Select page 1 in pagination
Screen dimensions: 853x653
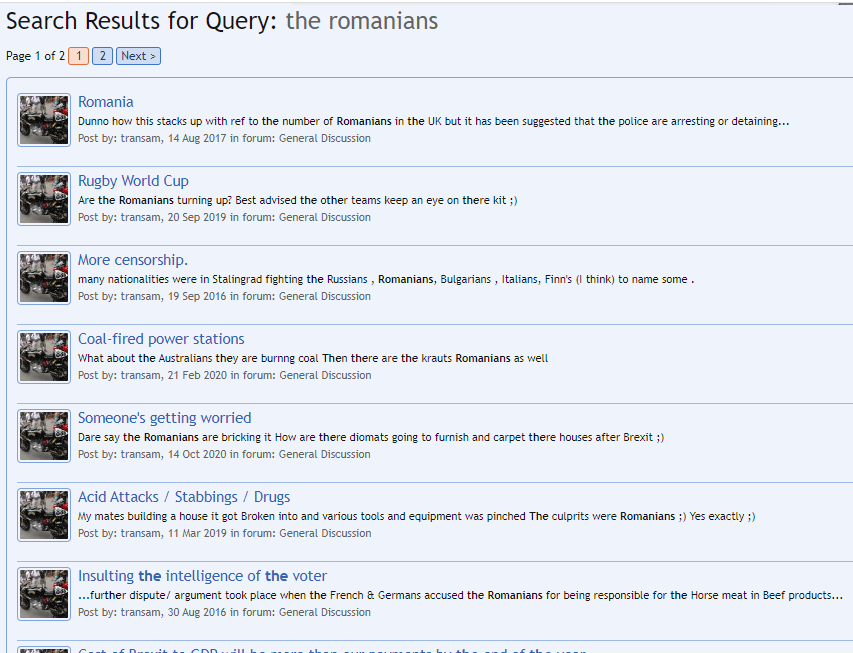coord(78,56)
